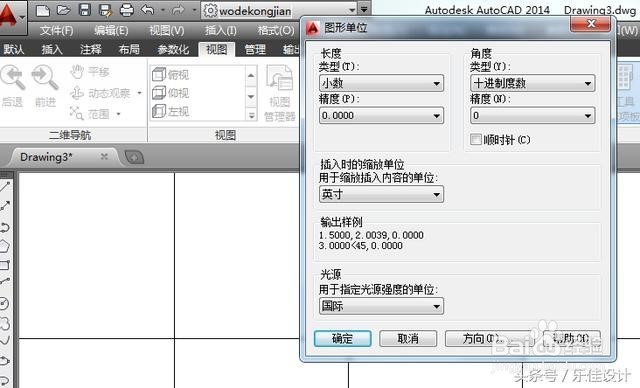Expand the 范围 zoom dropdown arrow
The width and height of the screenshot is (640, 388).
pos(119,114)
